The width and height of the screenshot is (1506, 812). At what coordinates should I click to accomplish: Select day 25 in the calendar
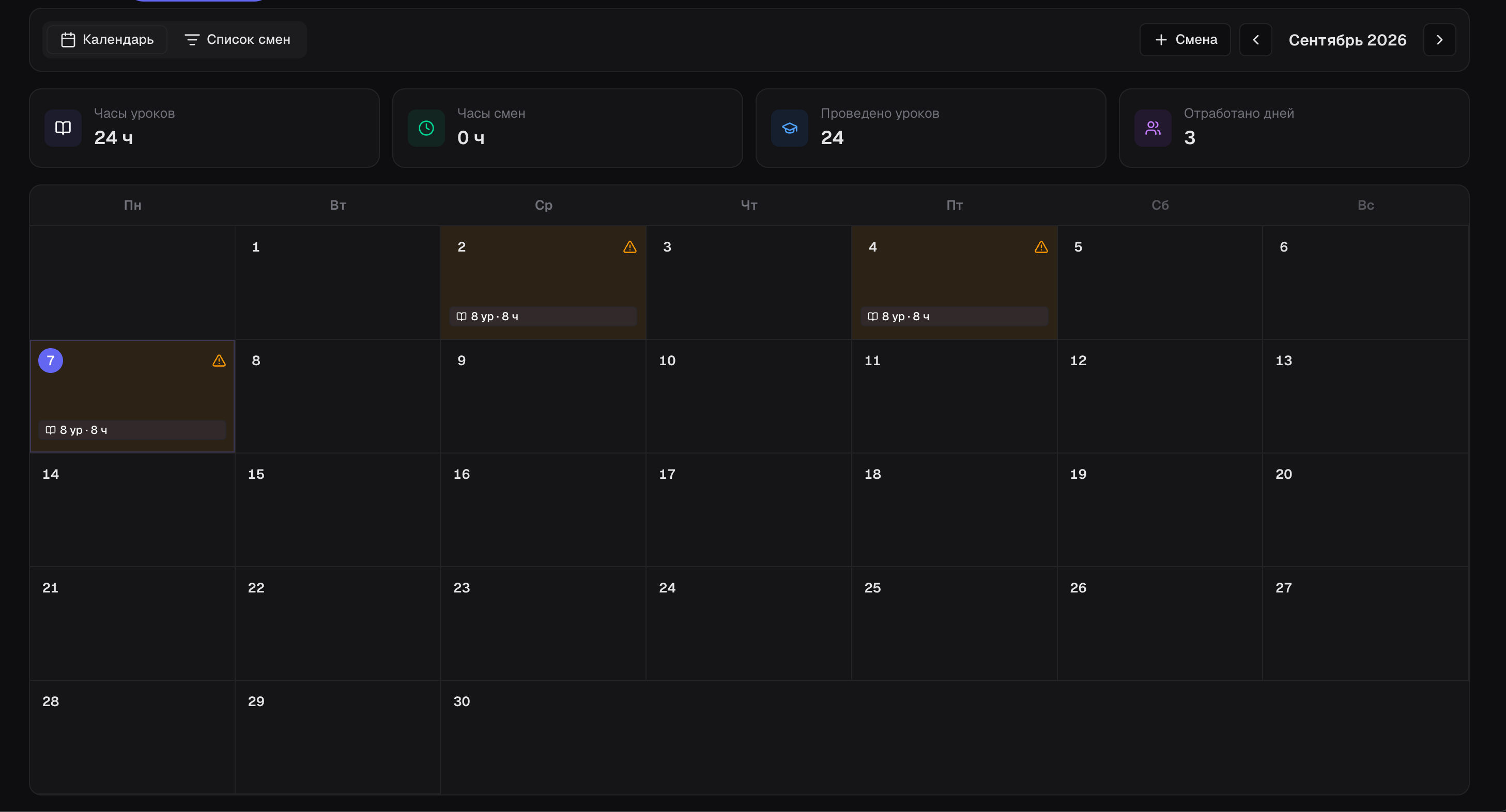click(x=954, y=623)
